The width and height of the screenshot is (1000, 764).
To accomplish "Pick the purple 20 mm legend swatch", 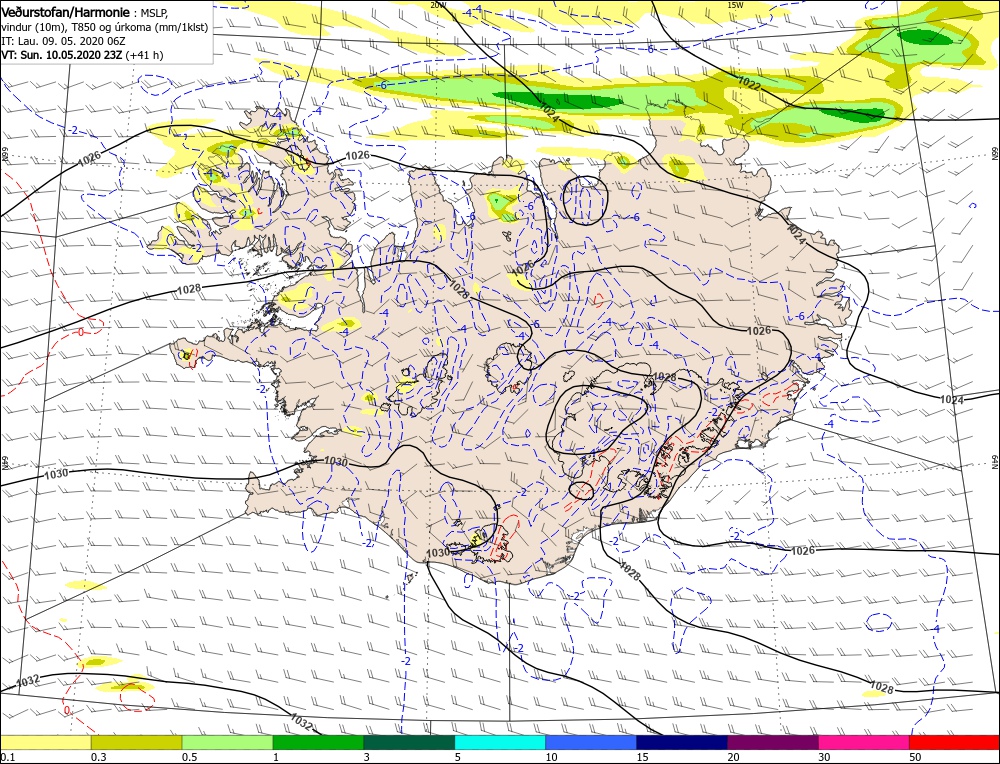I will tap(773, 742).
